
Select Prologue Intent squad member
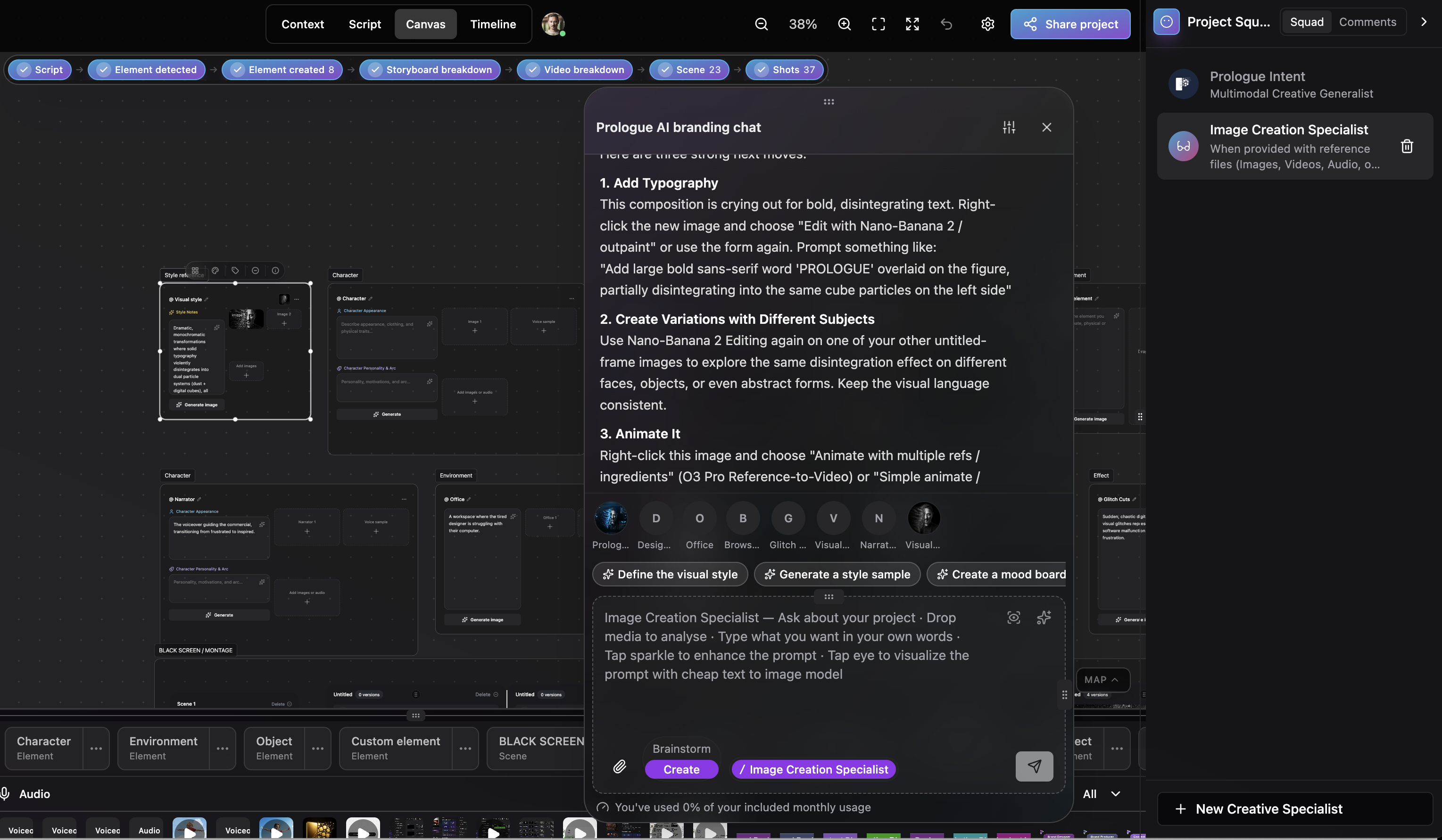[1294, 84]
